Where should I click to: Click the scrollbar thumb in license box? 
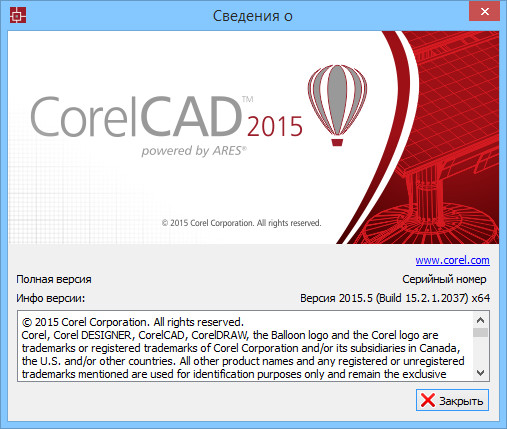(480, 332)
